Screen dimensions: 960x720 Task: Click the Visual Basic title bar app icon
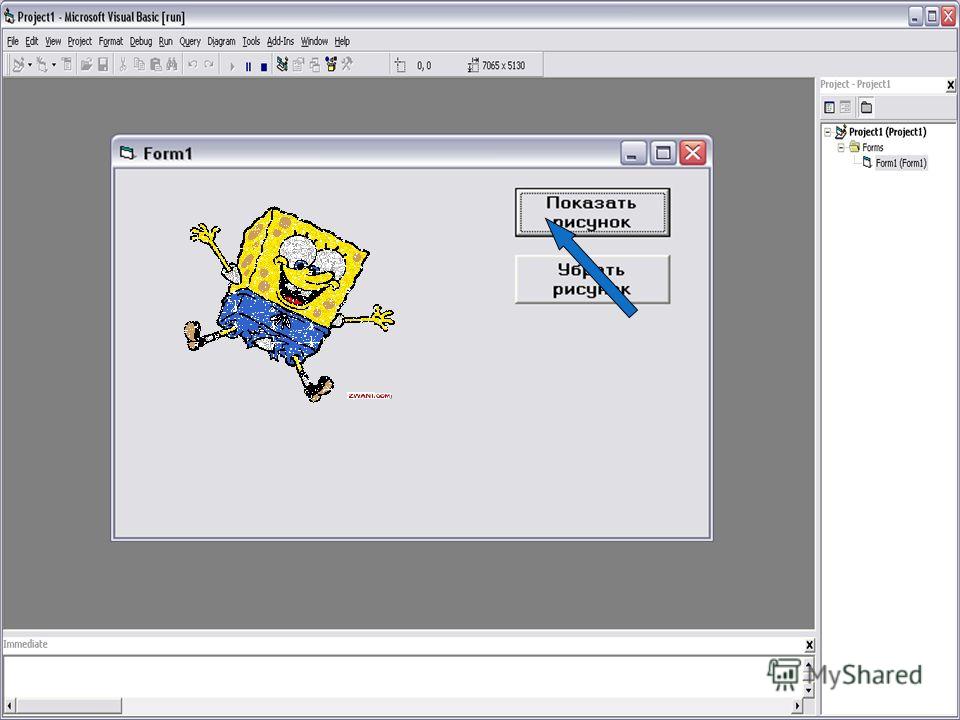tap(9, 17)
